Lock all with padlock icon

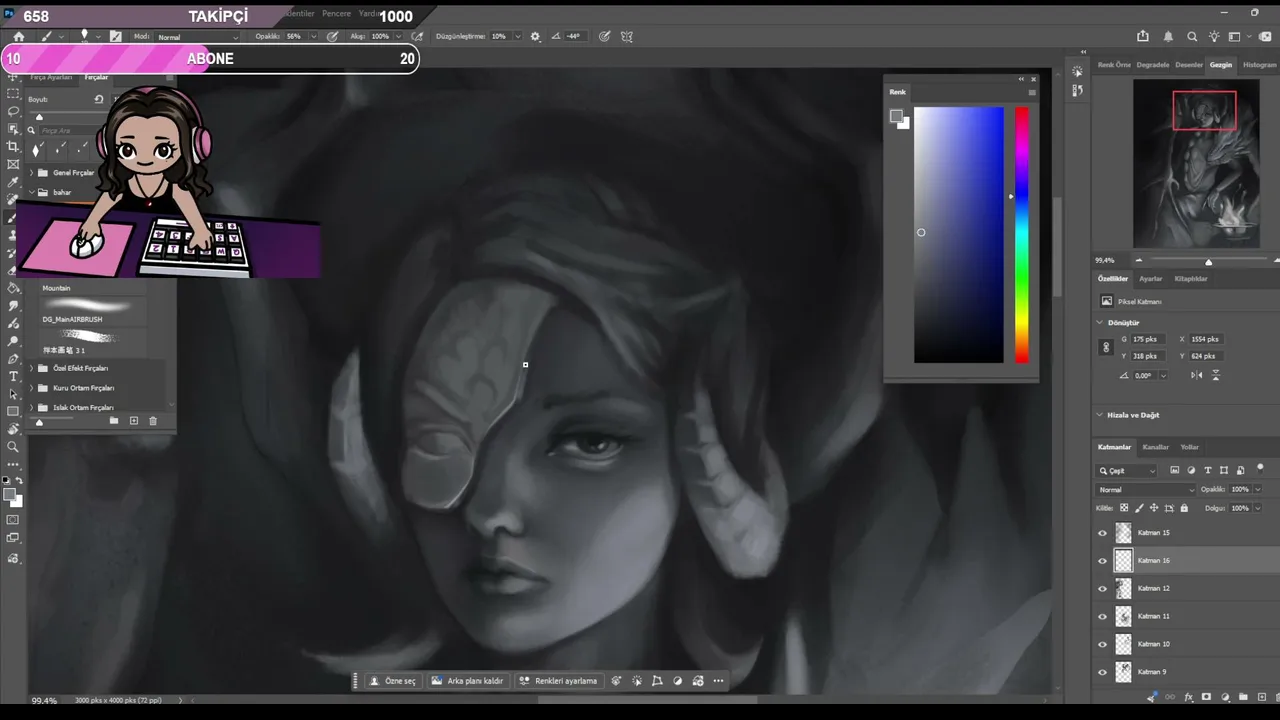(x=1185, y=508)
